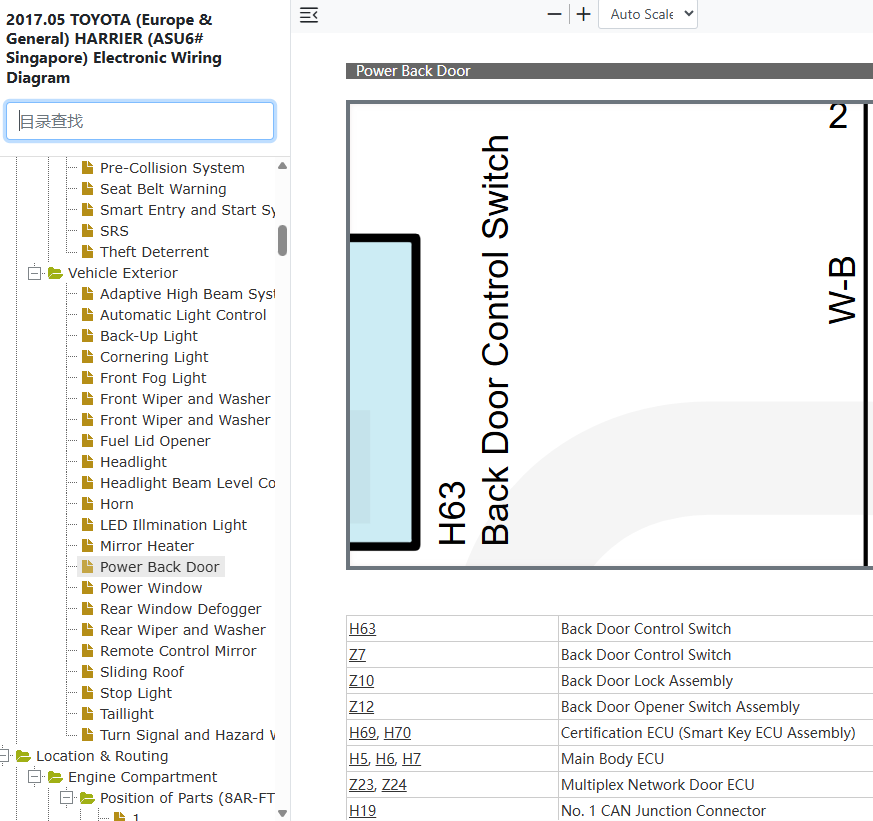Open Seat Belt Warning page
Image resolution: width=873 pixels, height=821 pixels.
tap(163, 189)
